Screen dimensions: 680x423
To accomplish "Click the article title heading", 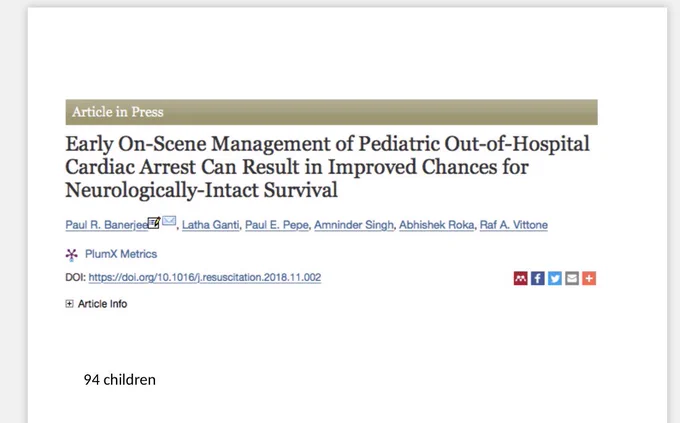I will pyautogui.click(x=327, y=167).
